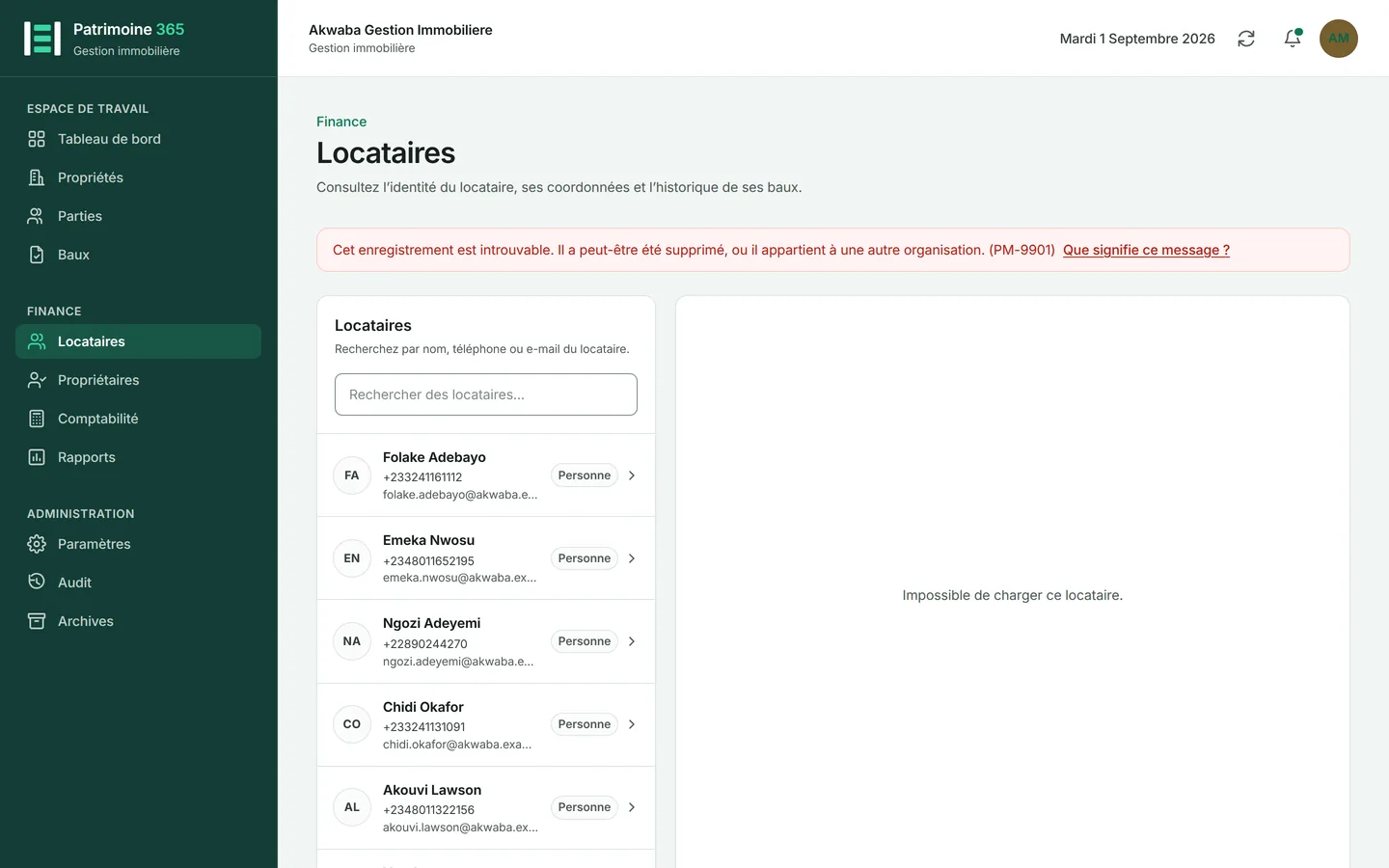Select tenant name Ngozi Adeyemi
1389x868 pixels.
pos(431,623)
